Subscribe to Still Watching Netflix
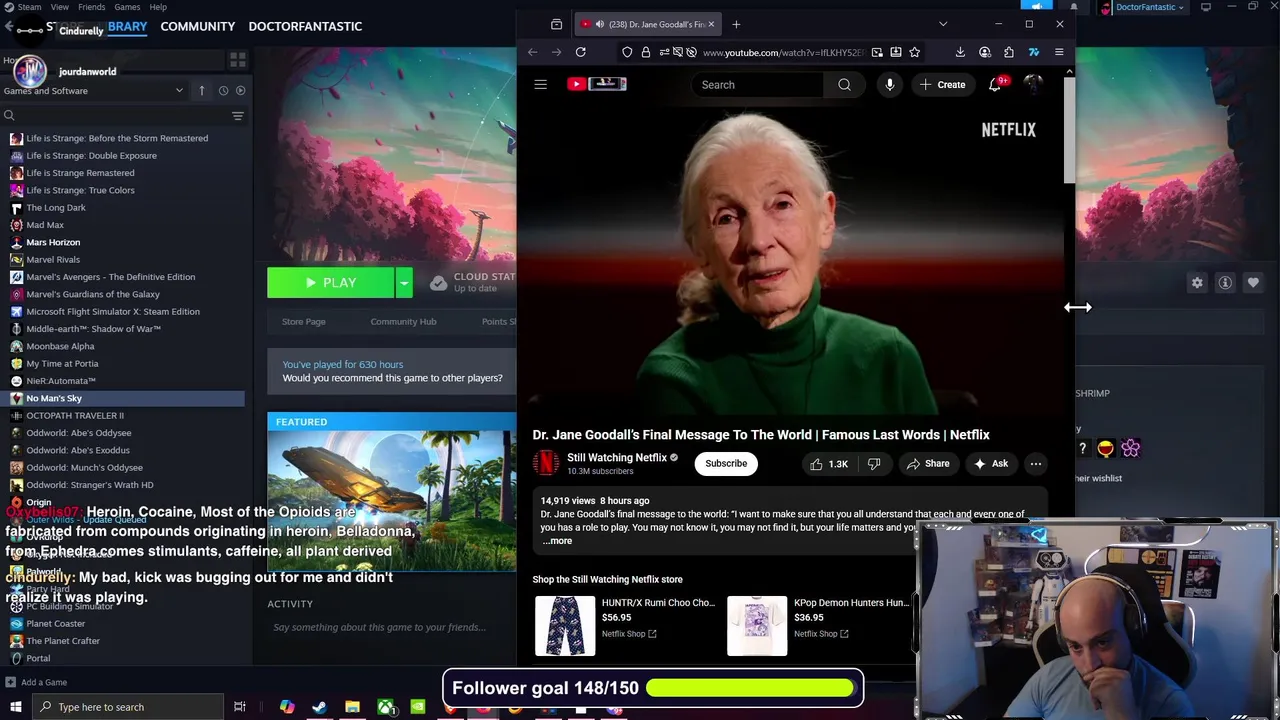 726,464
